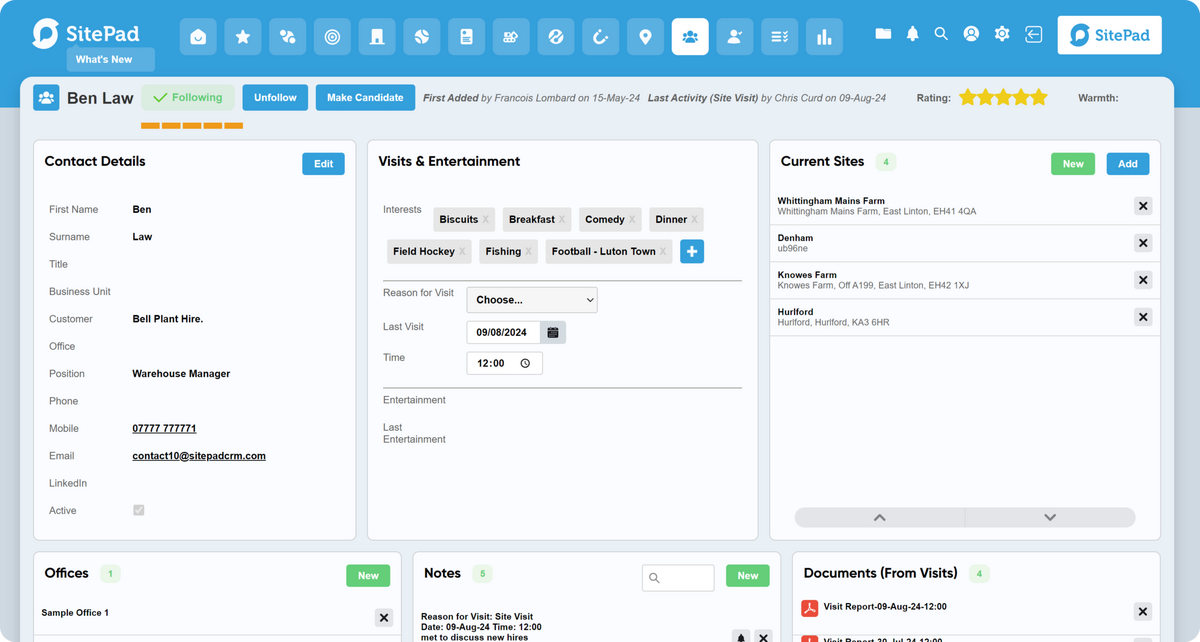Image resolution: width=1200 pixels, height=642 pixels.
Task: Toggle the Active checkbox
Action: click(x=139, y=510)
